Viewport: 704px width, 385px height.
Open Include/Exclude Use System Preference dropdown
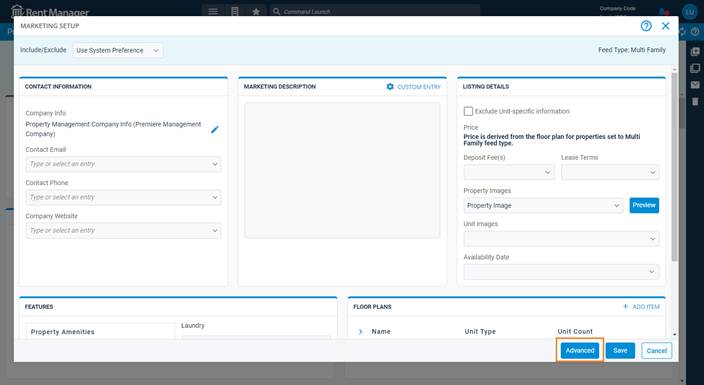[118, 50]
